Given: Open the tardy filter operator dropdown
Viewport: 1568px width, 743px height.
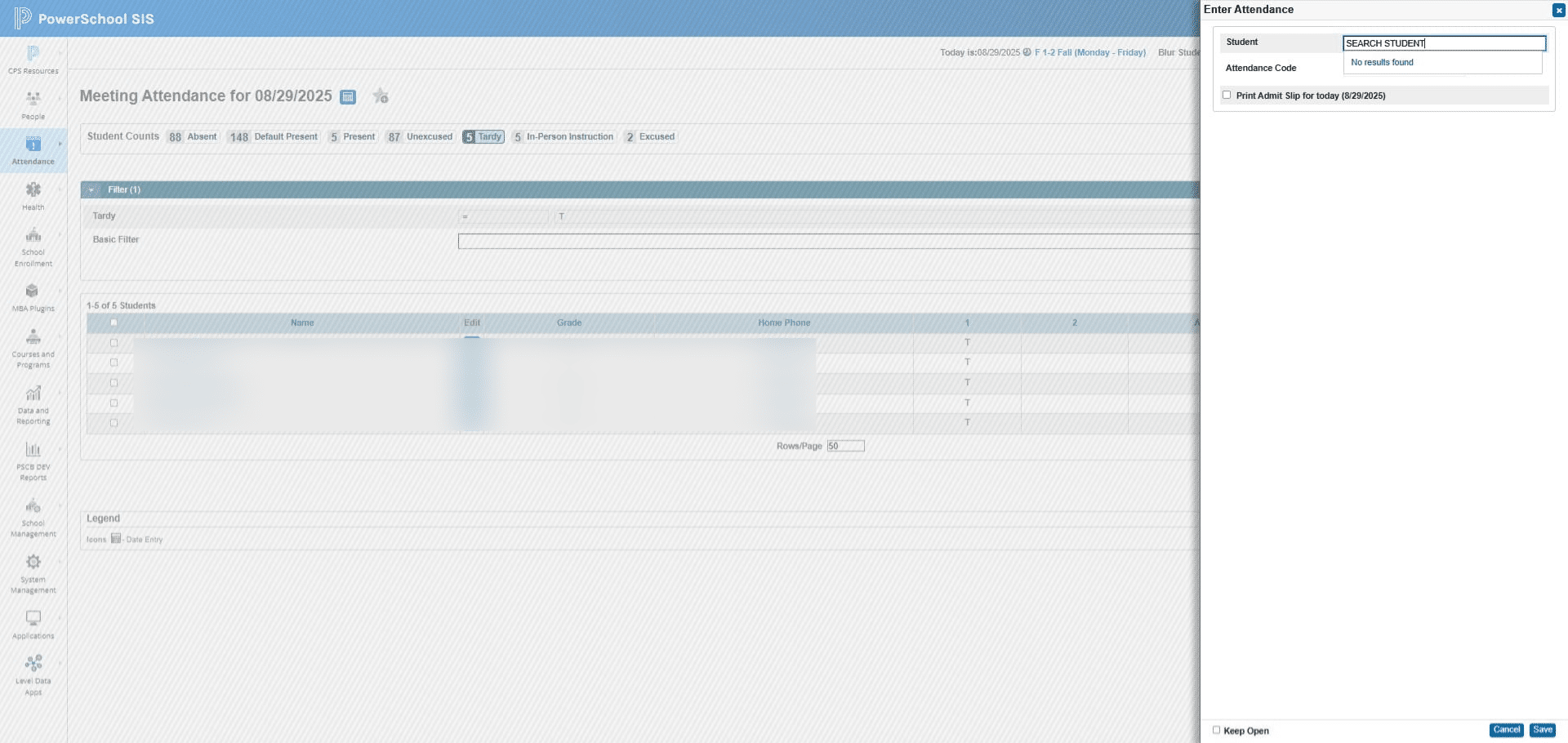Looking at the screenshot, I should pos(503,216).
